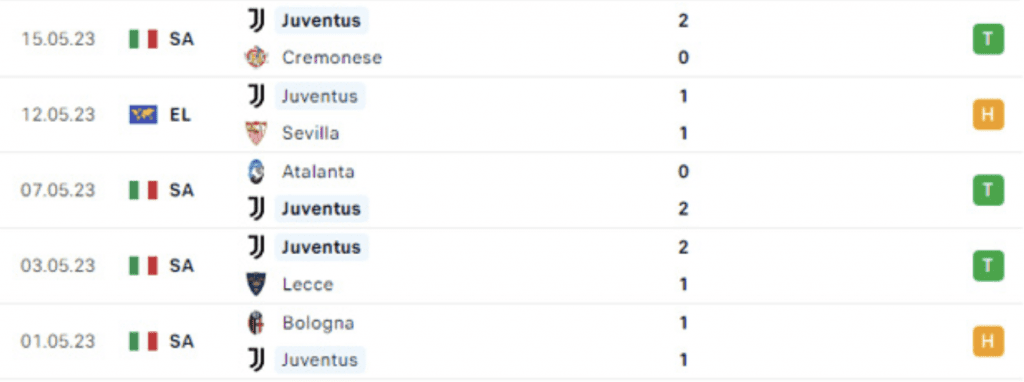Select the EL competition label
The height and width of the screenshot is (382, 1024).
click(180, 115)
